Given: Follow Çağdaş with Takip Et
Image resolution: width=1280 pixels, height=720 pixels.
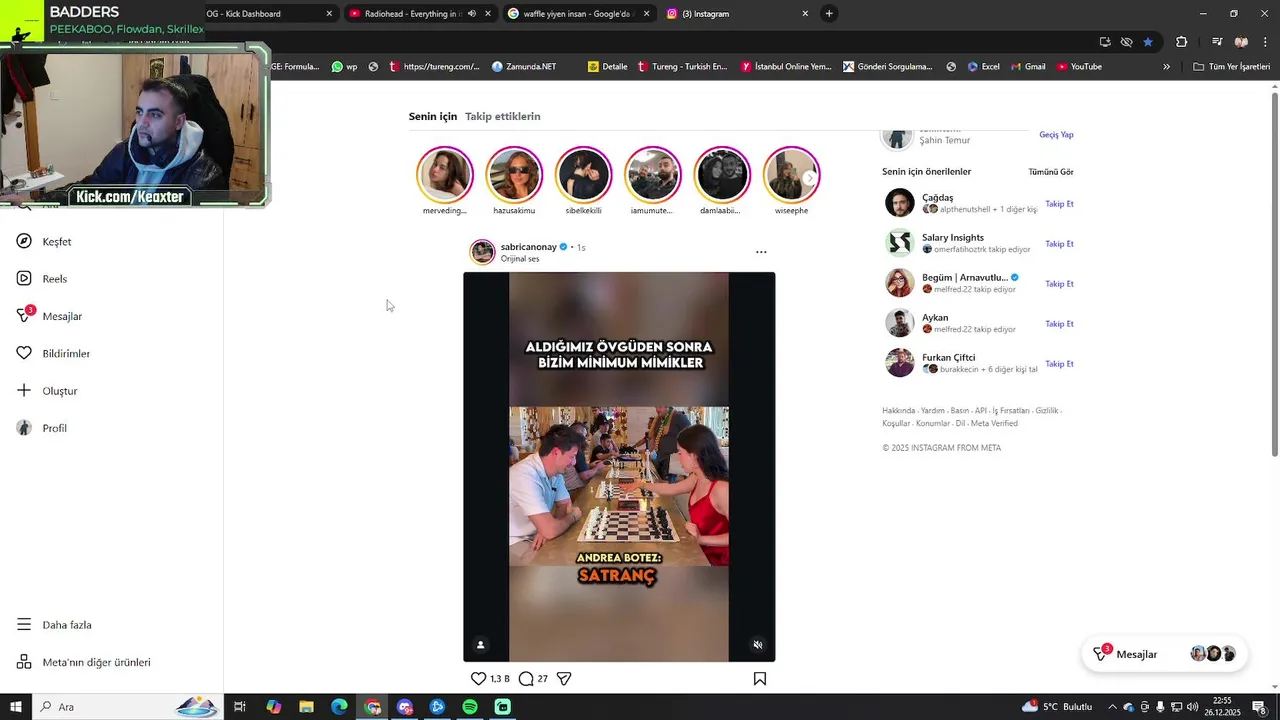Looking at the screenshot, I should pyautogui.click(x=1059, y=204).
